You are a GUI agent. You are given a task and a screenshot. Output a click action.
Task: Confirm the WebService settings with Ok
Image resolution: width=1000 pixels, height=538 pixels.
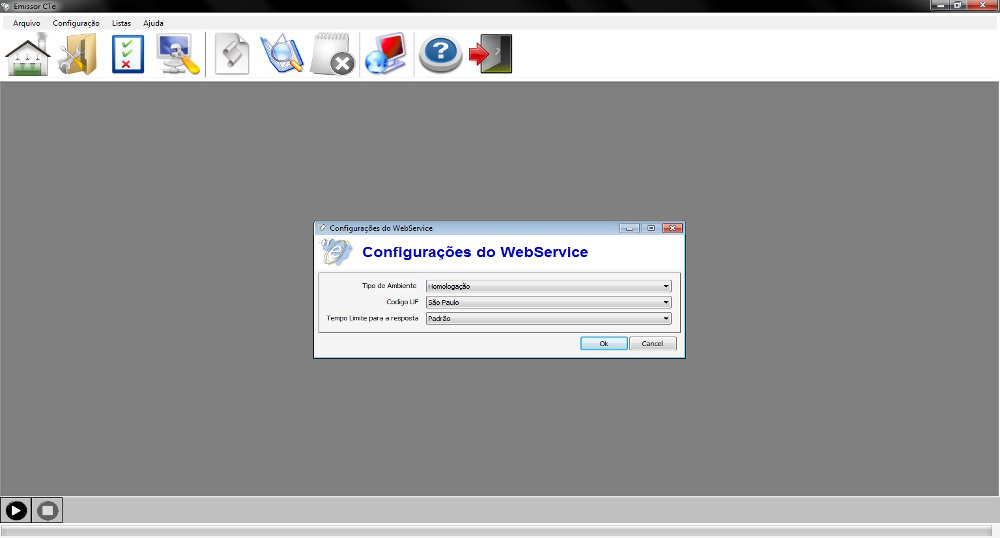(603, 343)
